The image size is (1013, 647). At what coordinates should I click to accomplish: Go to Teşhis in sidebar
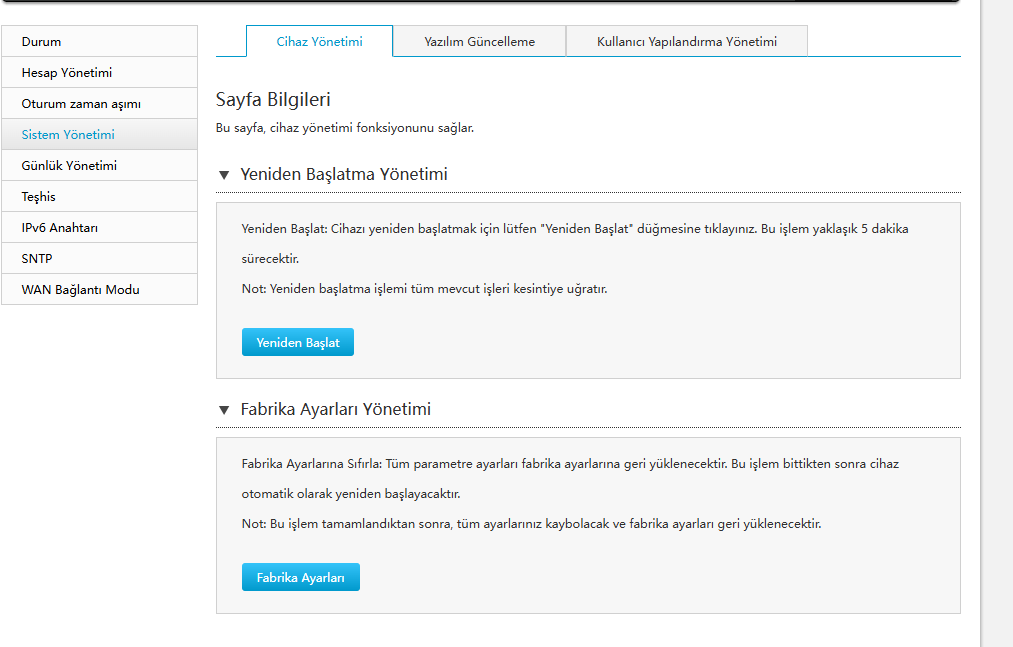(x=99, y=196)
